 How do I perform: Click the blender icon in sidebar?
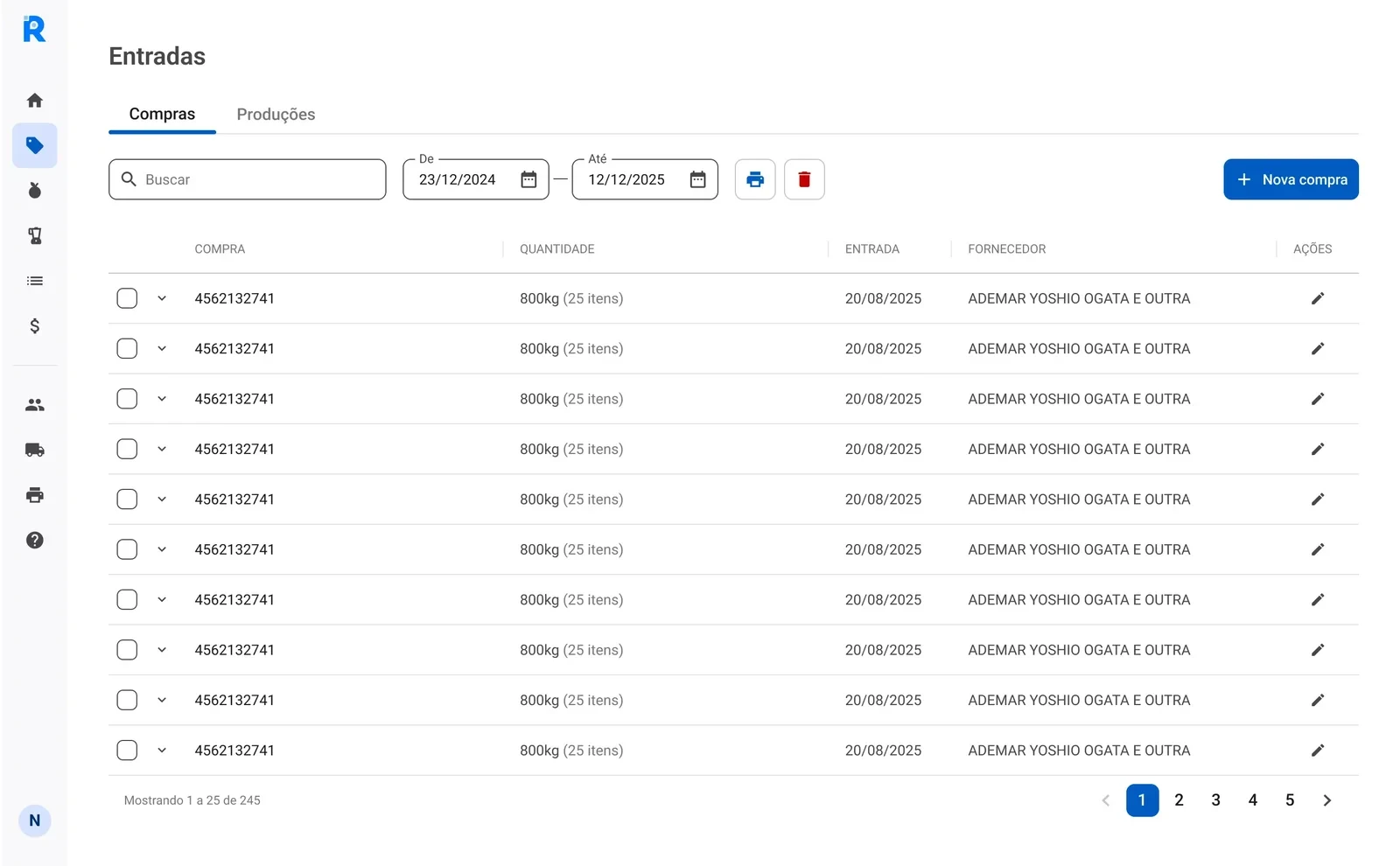click(x=35, y=236)
